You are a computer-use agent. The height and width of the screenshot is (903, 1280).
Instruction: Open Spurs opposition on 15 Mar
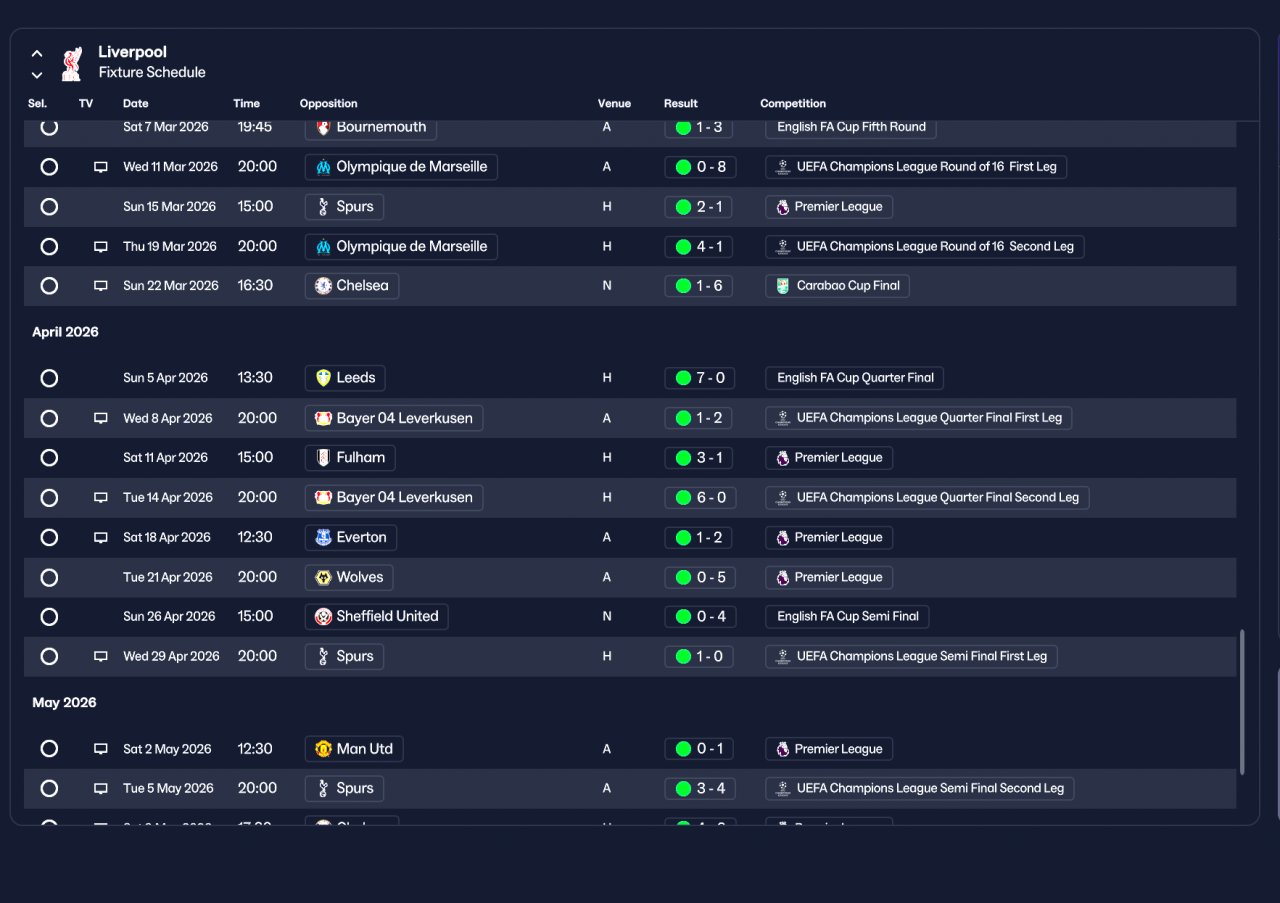(x=344, y=207)
